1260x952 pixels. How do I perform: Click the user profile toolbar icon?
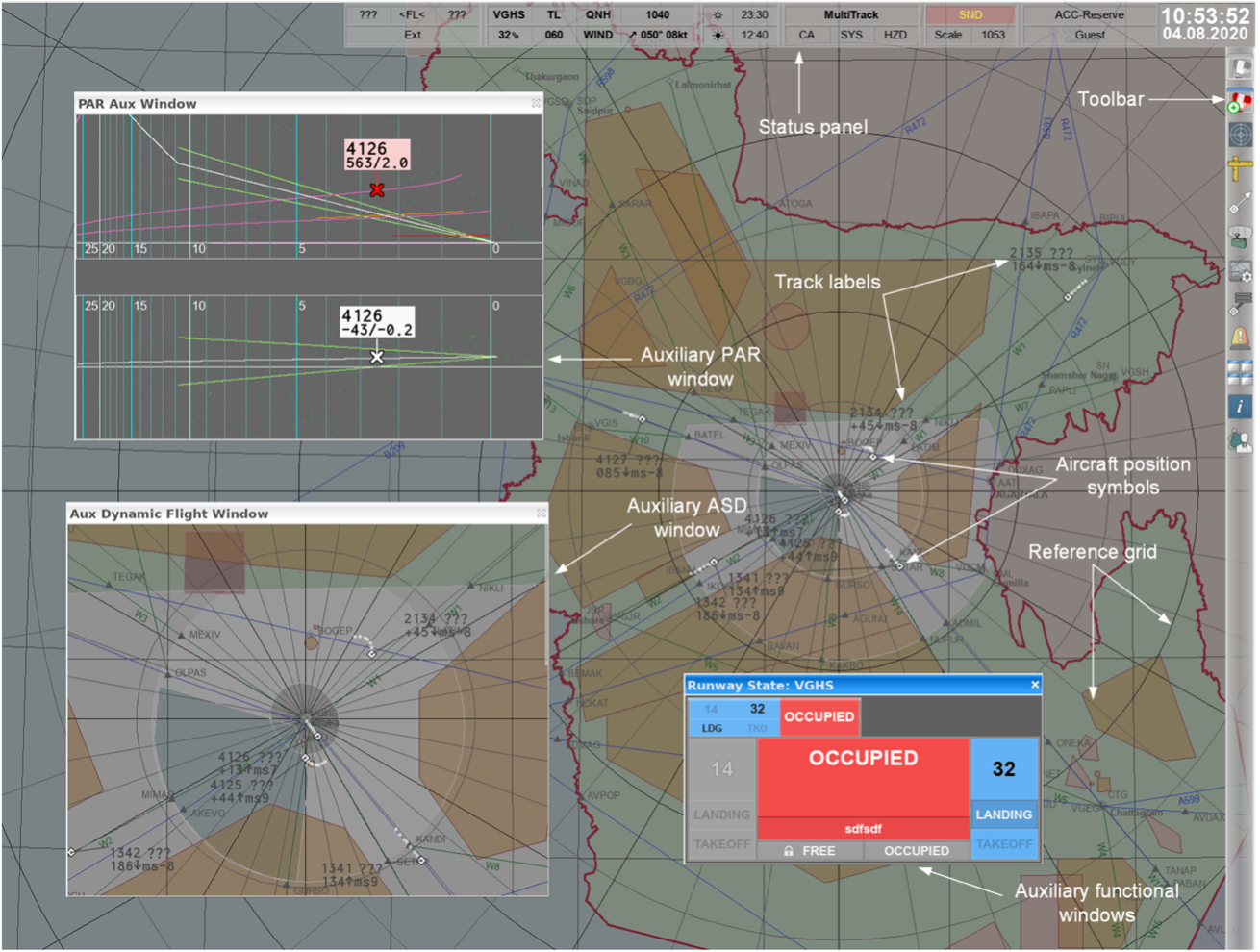point(1240,440)
